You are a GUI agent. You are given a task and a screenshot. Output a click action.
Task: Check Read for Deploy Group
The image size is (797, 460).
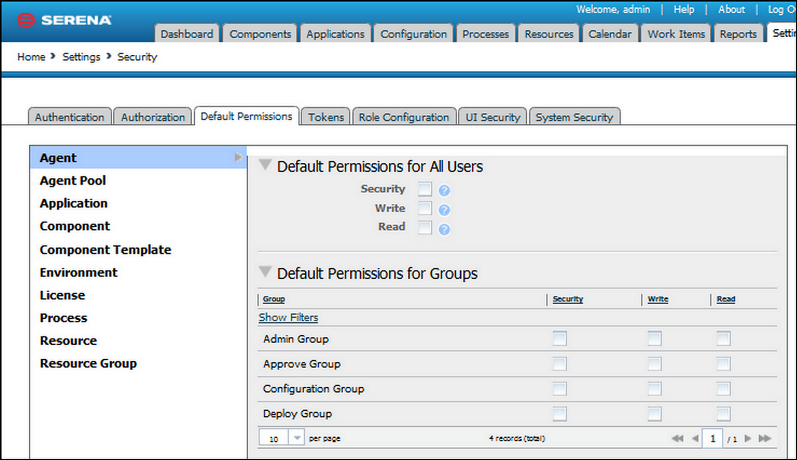723,414
